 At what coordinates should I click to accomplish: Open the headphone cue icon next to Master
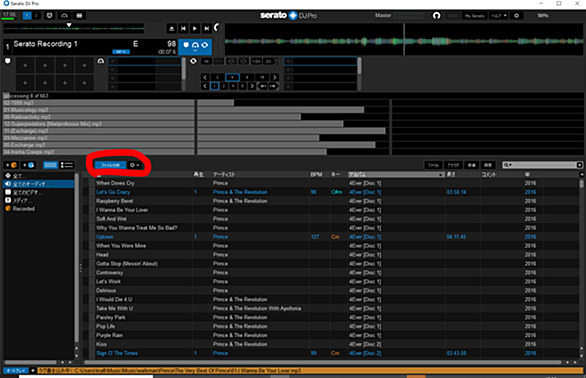point(436,16)
